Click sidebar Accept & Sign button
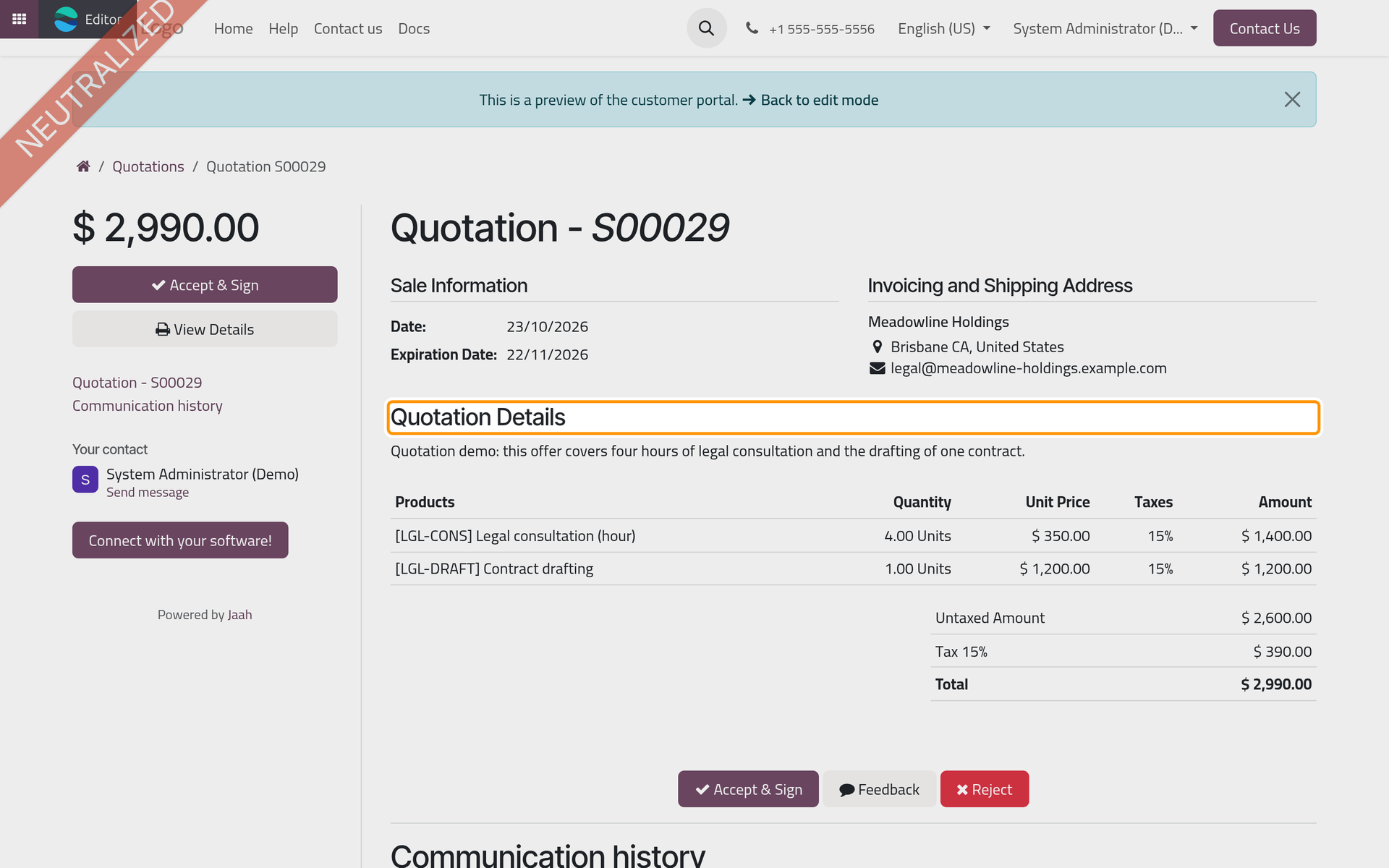Image resolution: width=1389 pixels, height=868 pixels. 205,284
